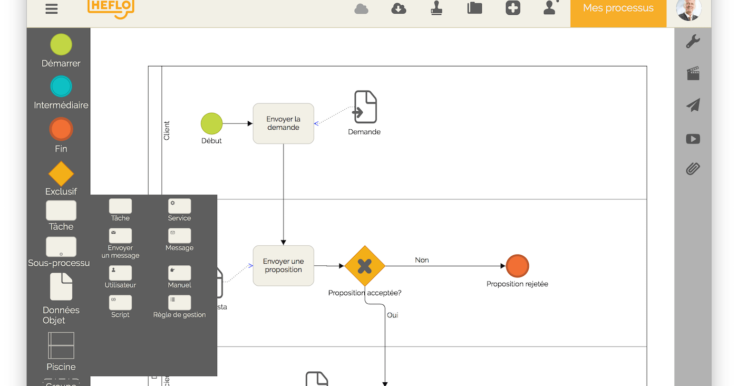Select the Demande data object

click(x=365, y=107)
